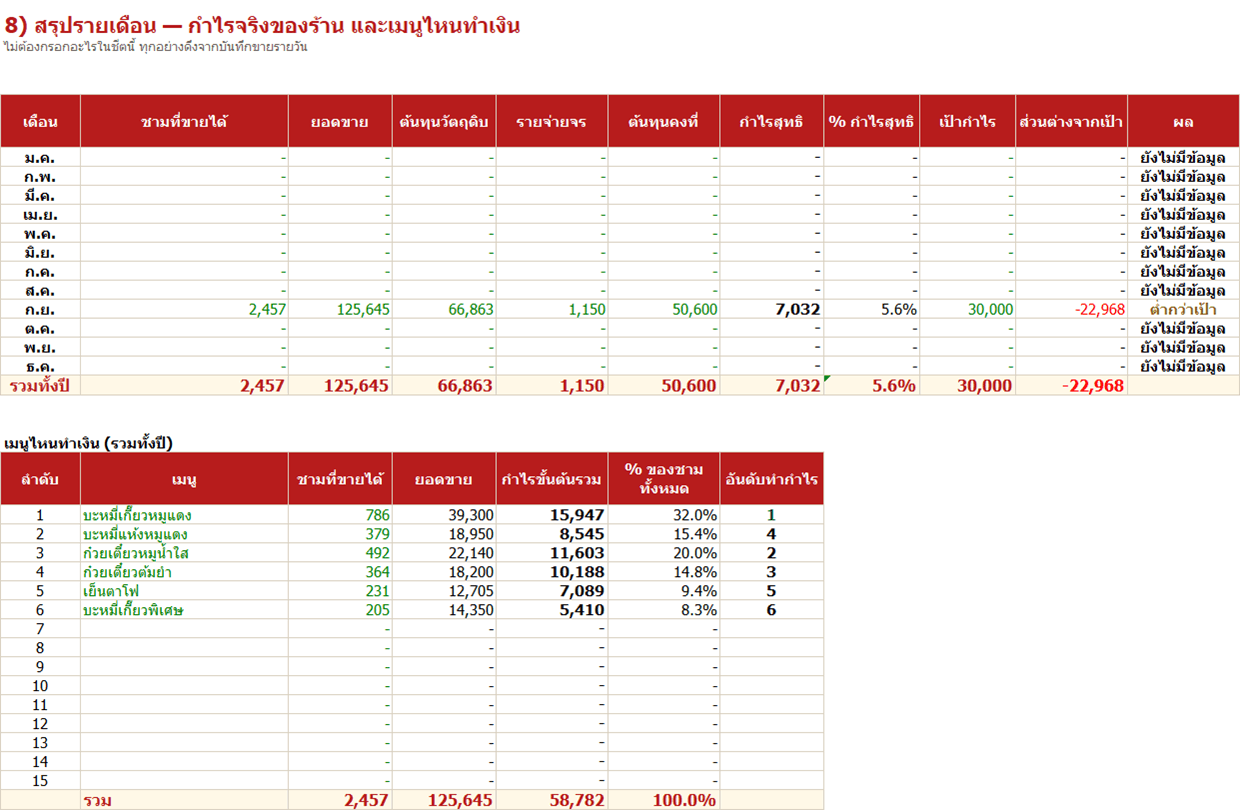Select the บะหมี่เกี๊ยวพิเศษ menu cell
Screen dimensions: 1240x810
click(185, 610)
